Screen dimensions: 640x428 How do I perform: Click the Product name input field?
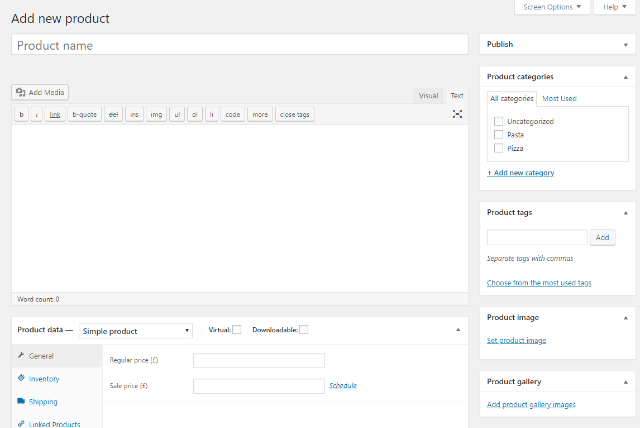point(240,44)
